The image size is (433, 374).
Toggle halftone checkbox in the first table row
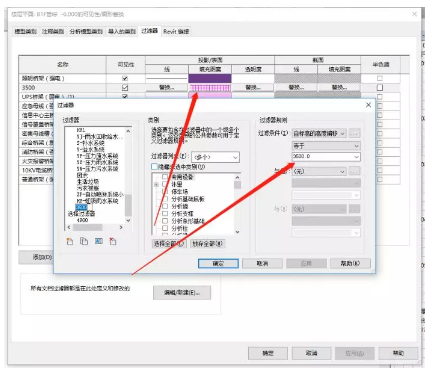(380, 79)
